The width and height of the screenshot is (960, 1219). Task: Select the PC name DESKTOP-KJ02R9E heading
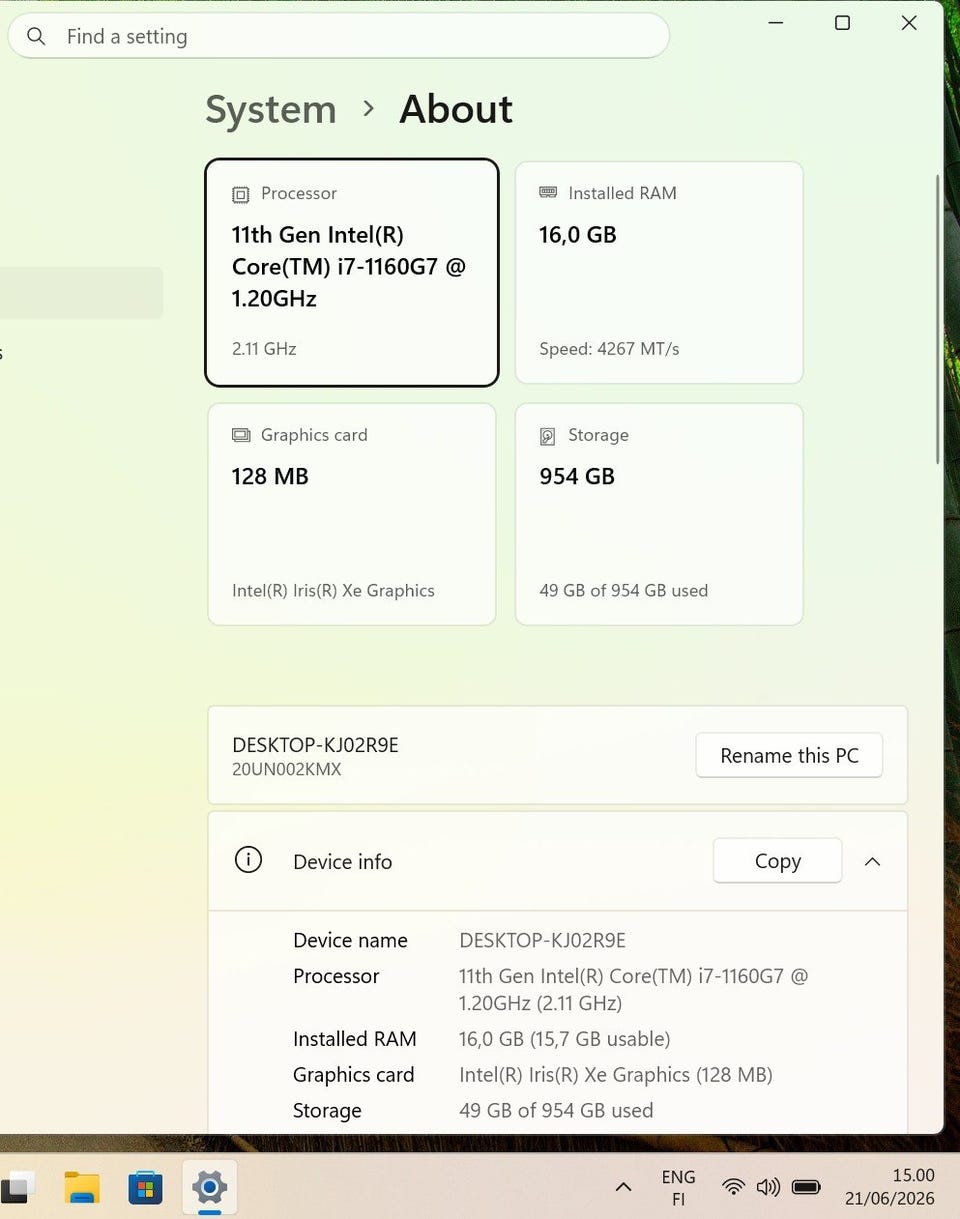click(315, 745)
